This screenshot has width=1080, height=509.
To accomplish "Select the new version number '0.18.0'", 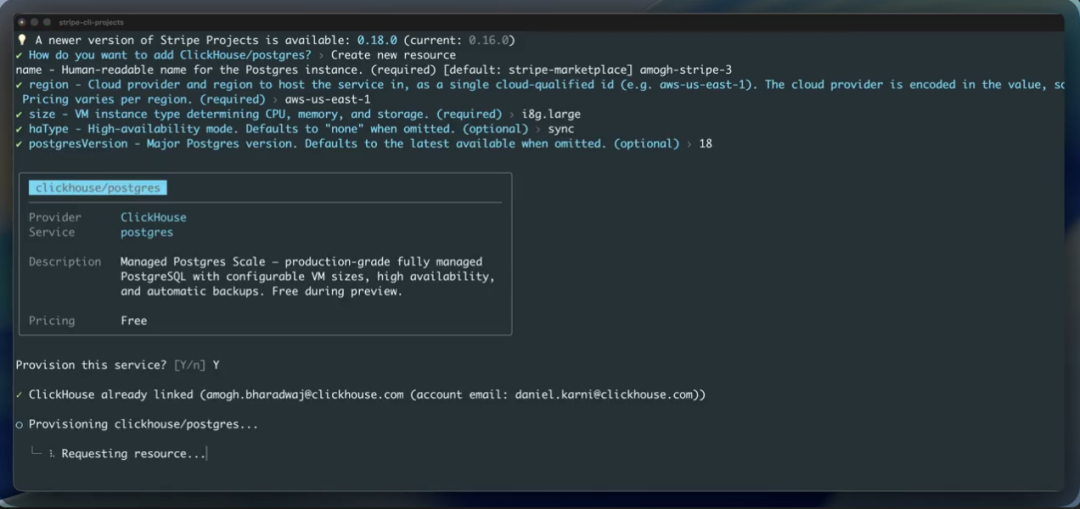I will pyautogui.click(x=377, y=40).
